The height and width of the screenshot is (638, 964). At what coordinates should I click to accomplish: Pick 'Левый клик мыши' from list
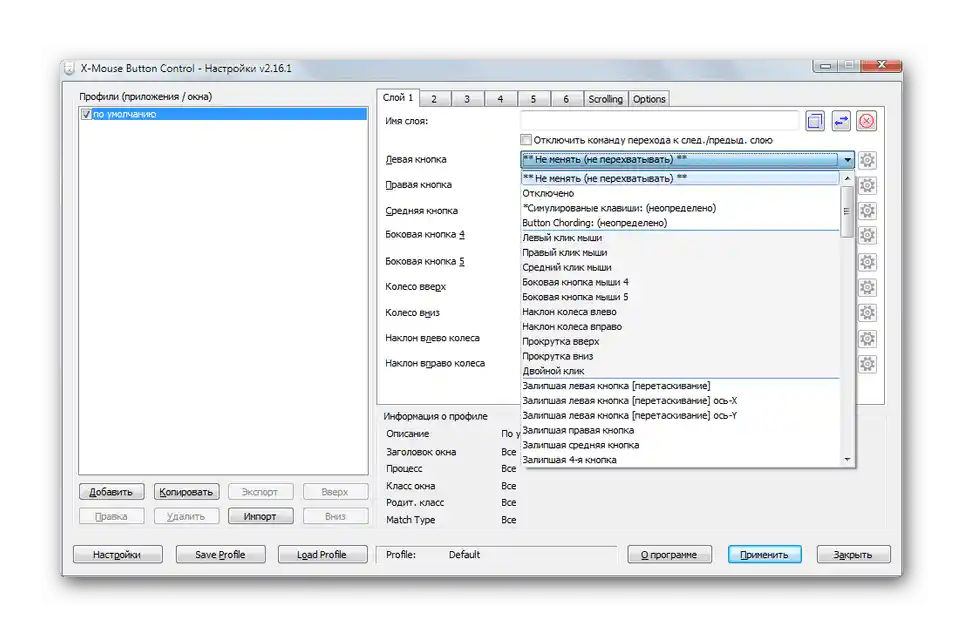pos(680,238)
